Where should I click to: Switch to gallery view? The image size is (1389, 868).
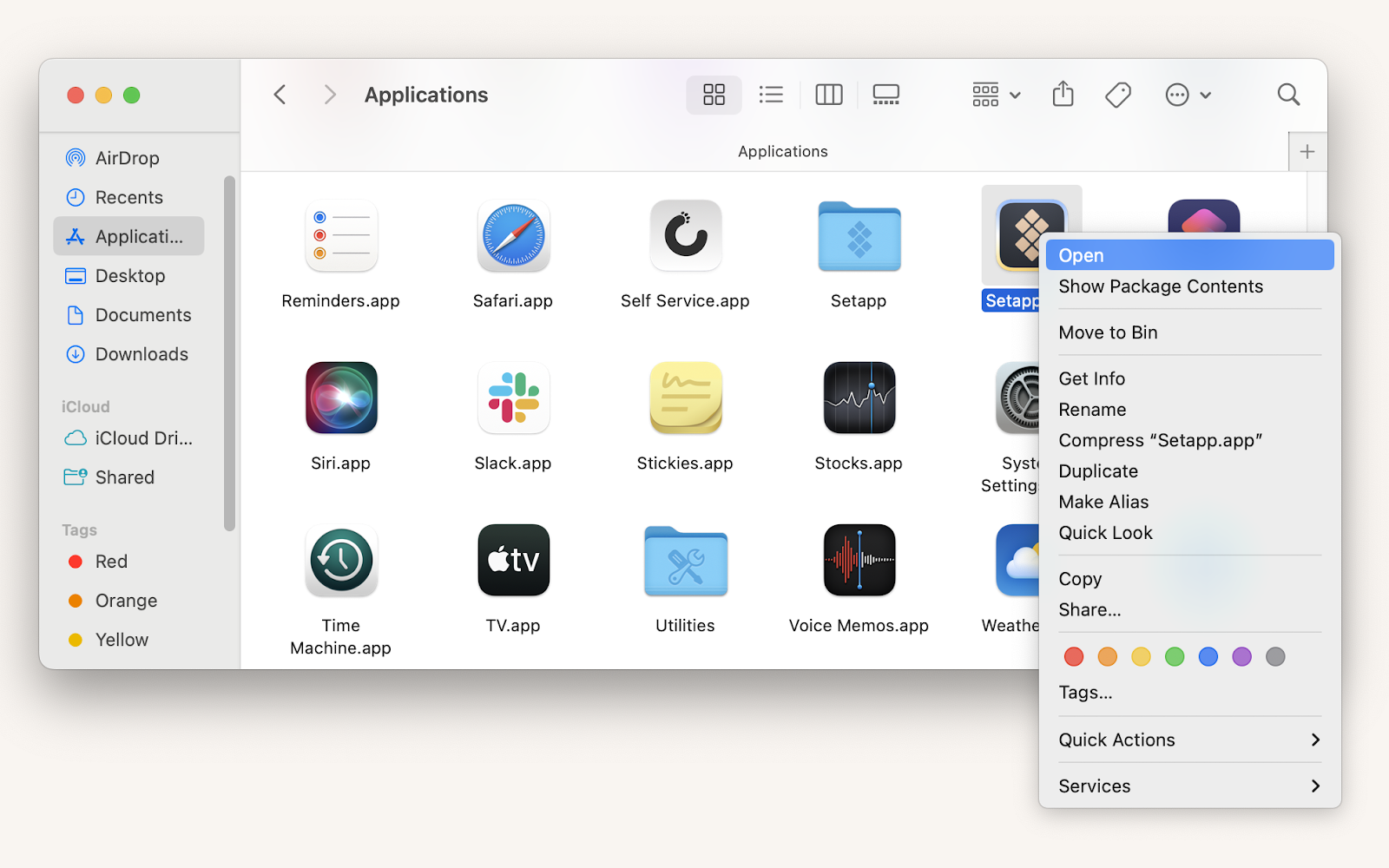coord(886,95)
